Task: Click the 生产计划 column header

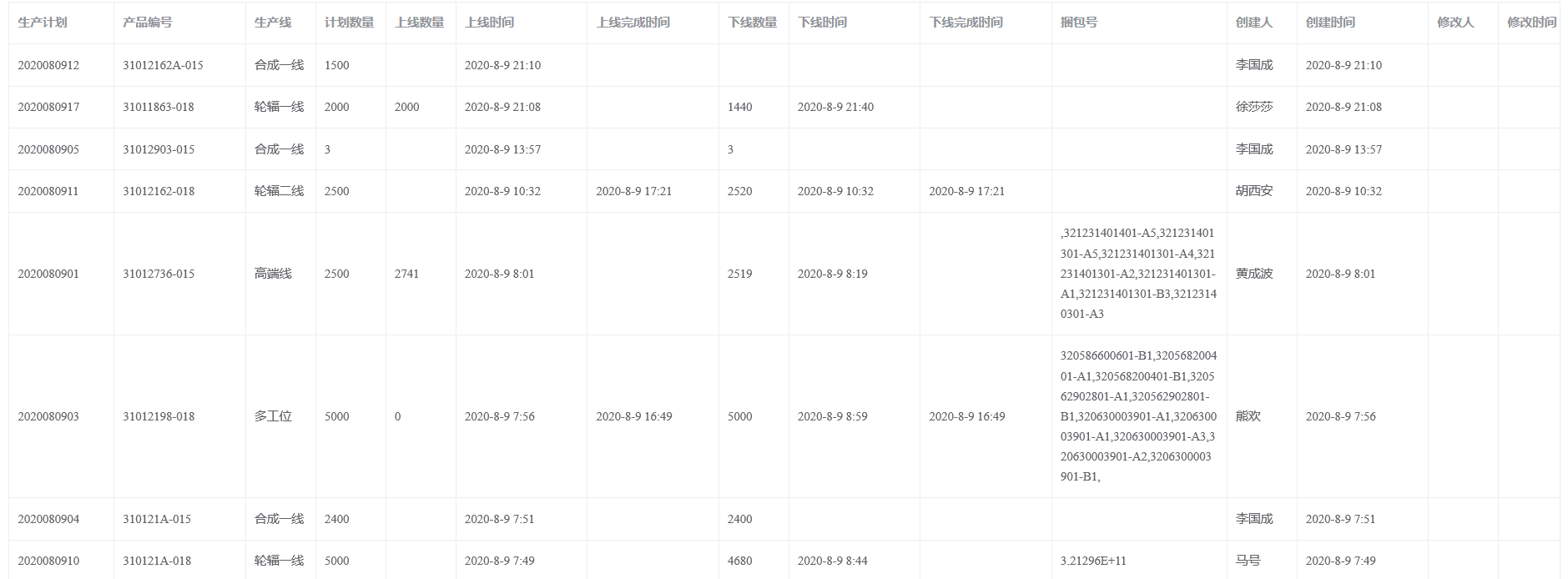Action: [x=43, y=23]
